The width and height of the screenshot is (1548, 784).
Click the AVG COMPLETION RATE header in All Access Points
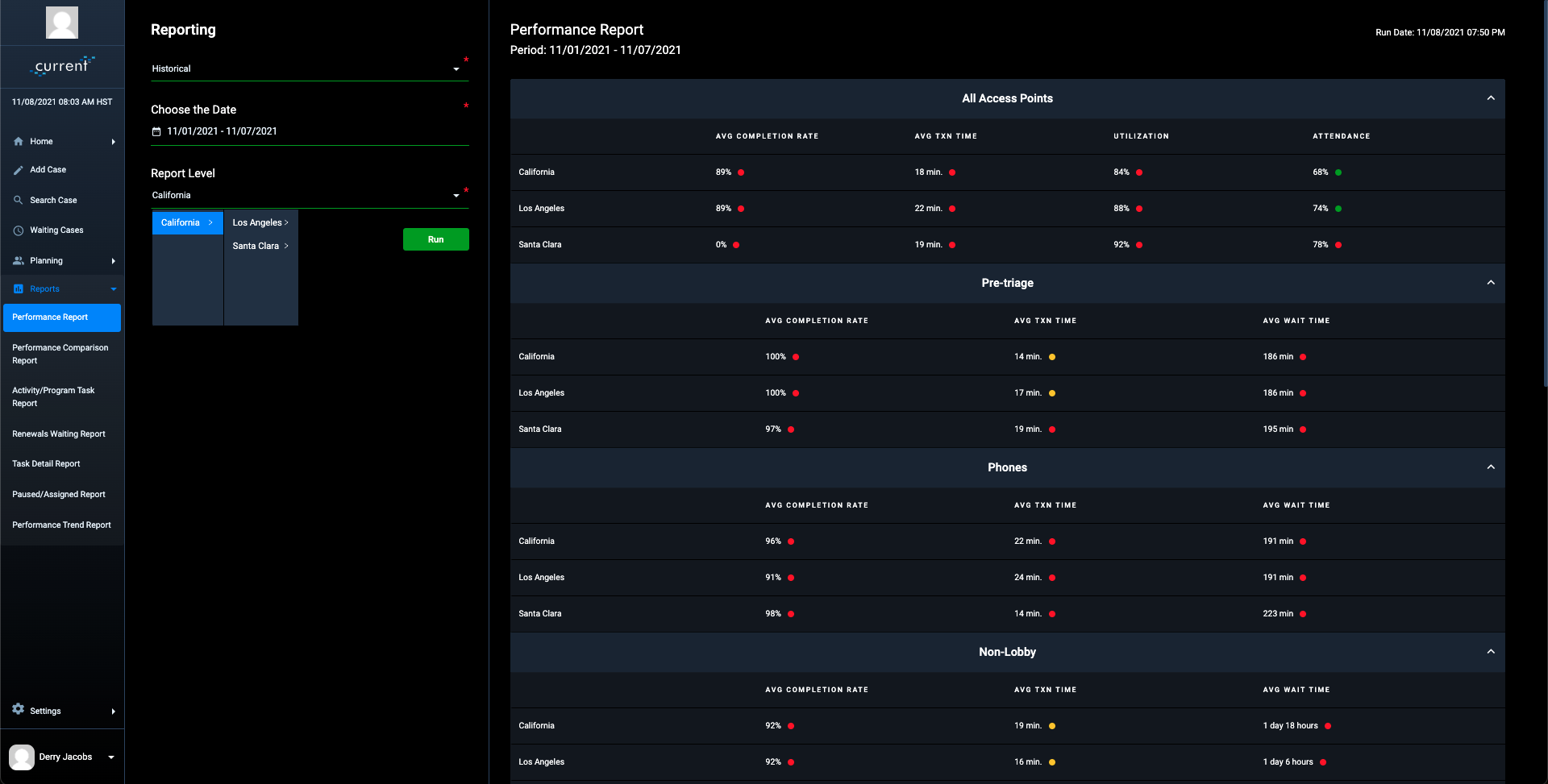pyautogui.click(x=767, y=136)
